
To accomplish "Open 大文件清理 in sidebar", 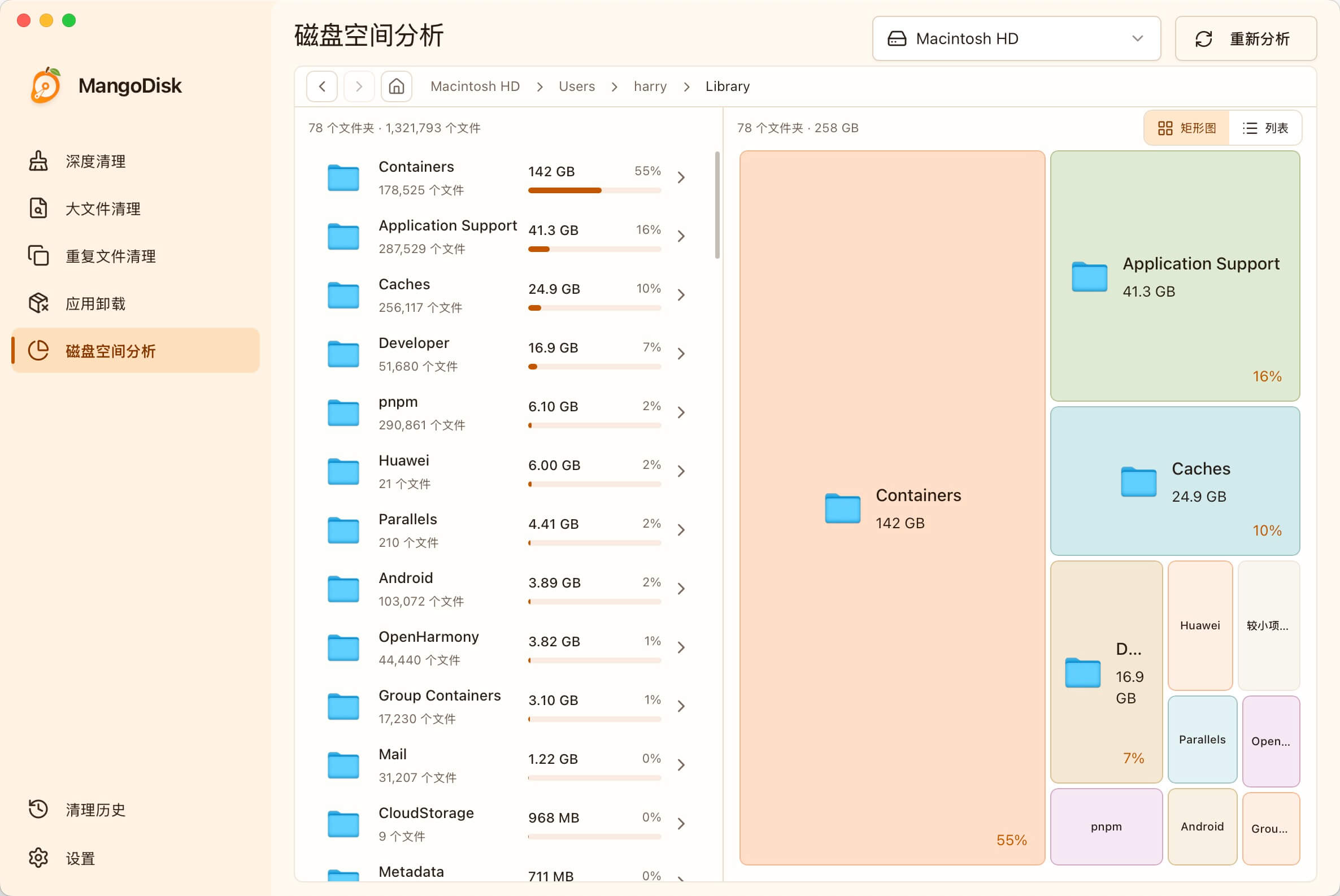I will (x=136, y=208).
